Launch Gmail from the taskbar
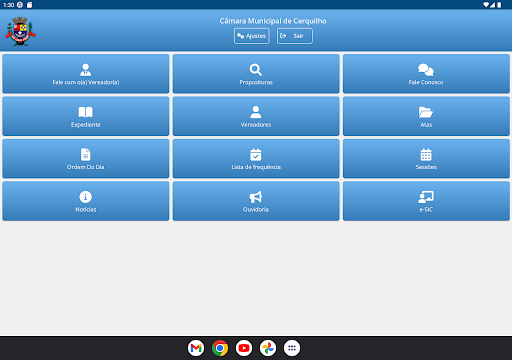The image size is (512, 360). (196, 348)
